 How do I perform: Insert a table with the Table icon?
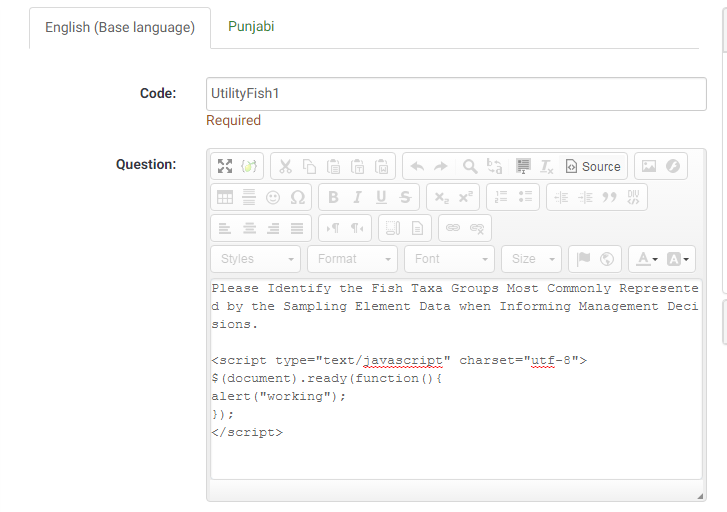coord(225,197)
